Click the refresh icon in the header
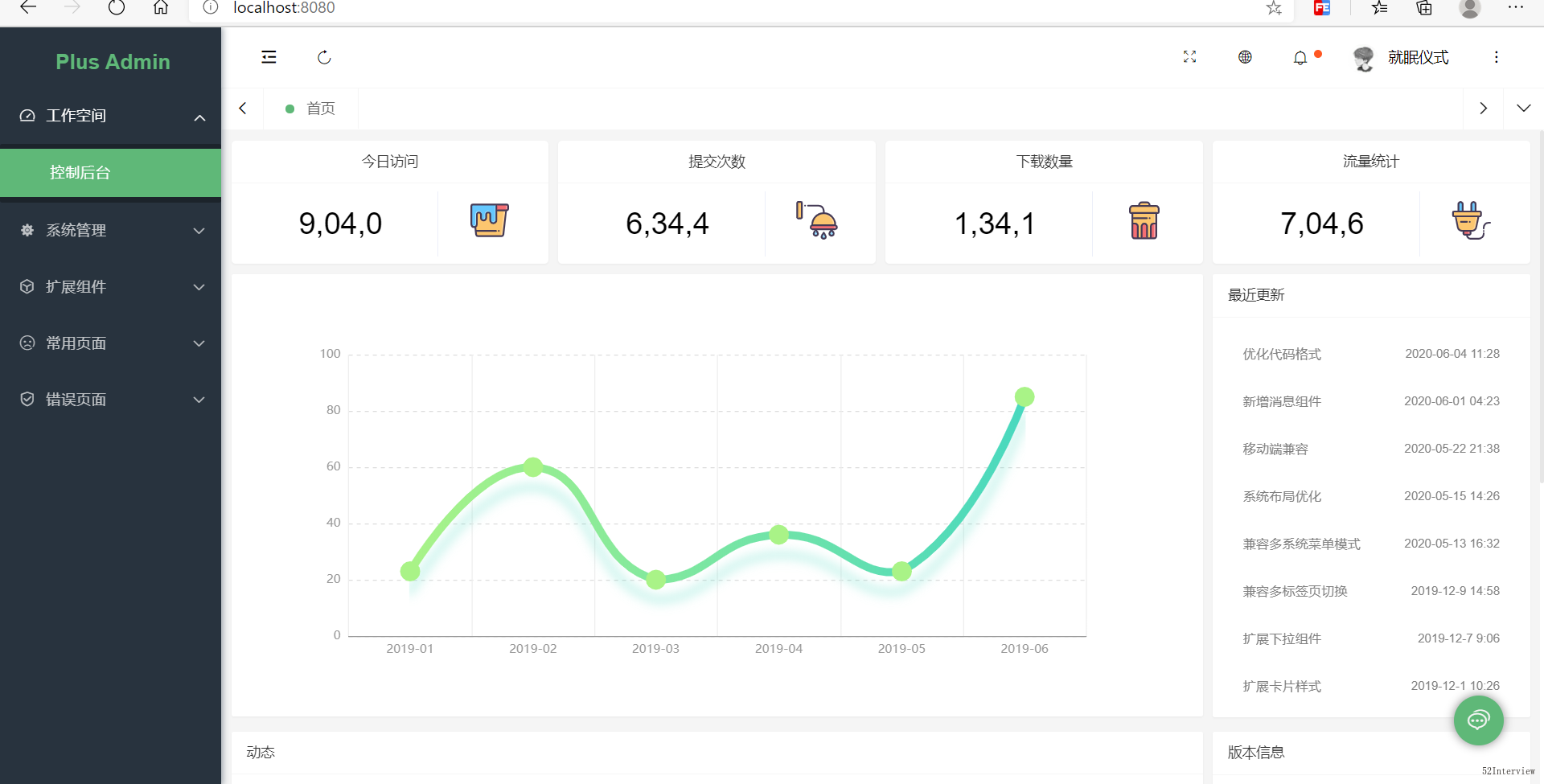This screenshot has width=1544, height=784. click(x=324, y=57)
